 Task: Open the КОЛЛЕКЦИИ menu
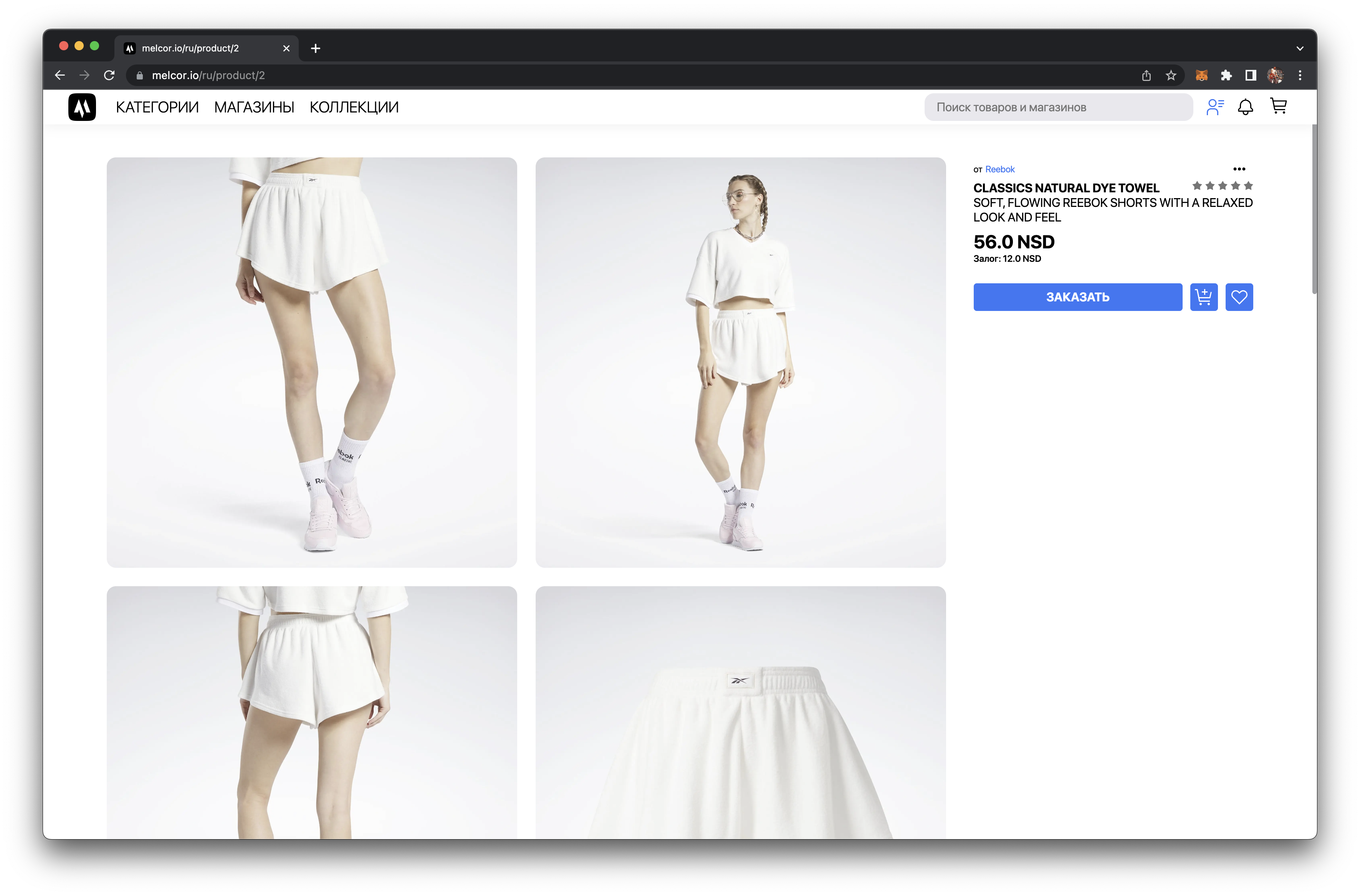[x=354, y=107]
